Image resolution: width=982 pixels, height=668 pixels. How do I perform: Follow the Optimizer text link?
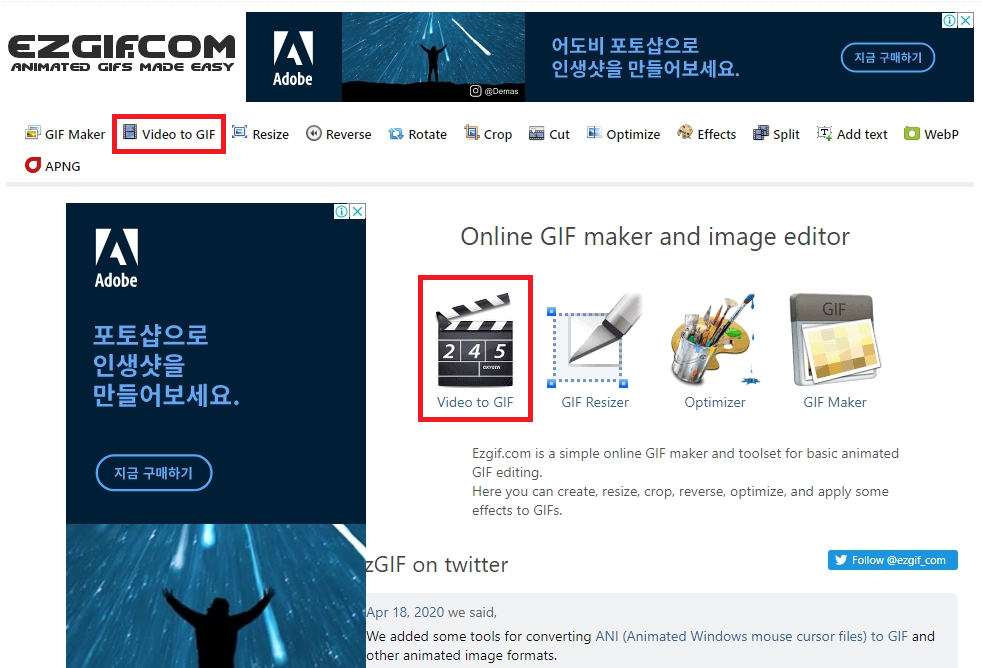point(715,402)
